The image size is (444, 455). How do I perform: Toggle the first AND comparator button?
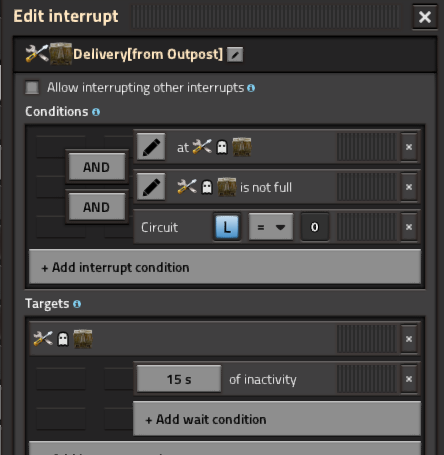pyautogui.click(x=97, y=167)
